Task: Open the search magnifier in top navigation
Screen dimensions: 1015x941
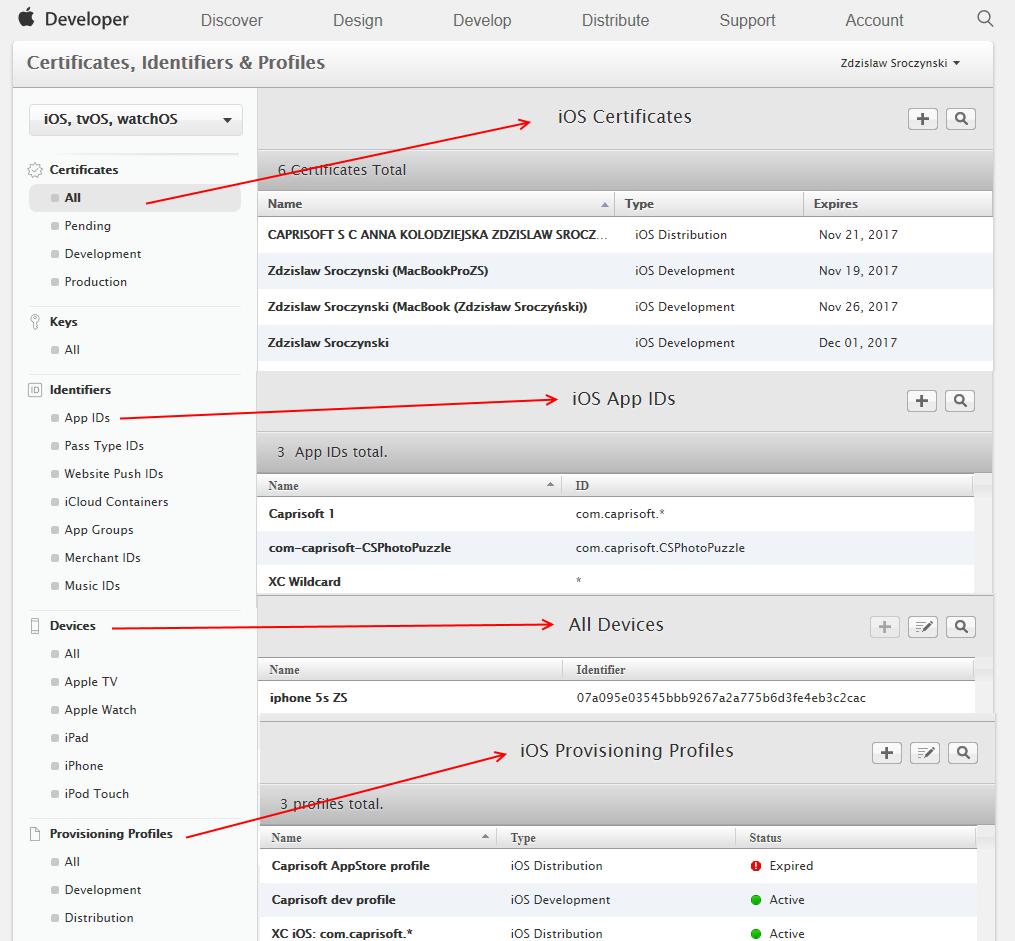Action: [x=985, y=18]
